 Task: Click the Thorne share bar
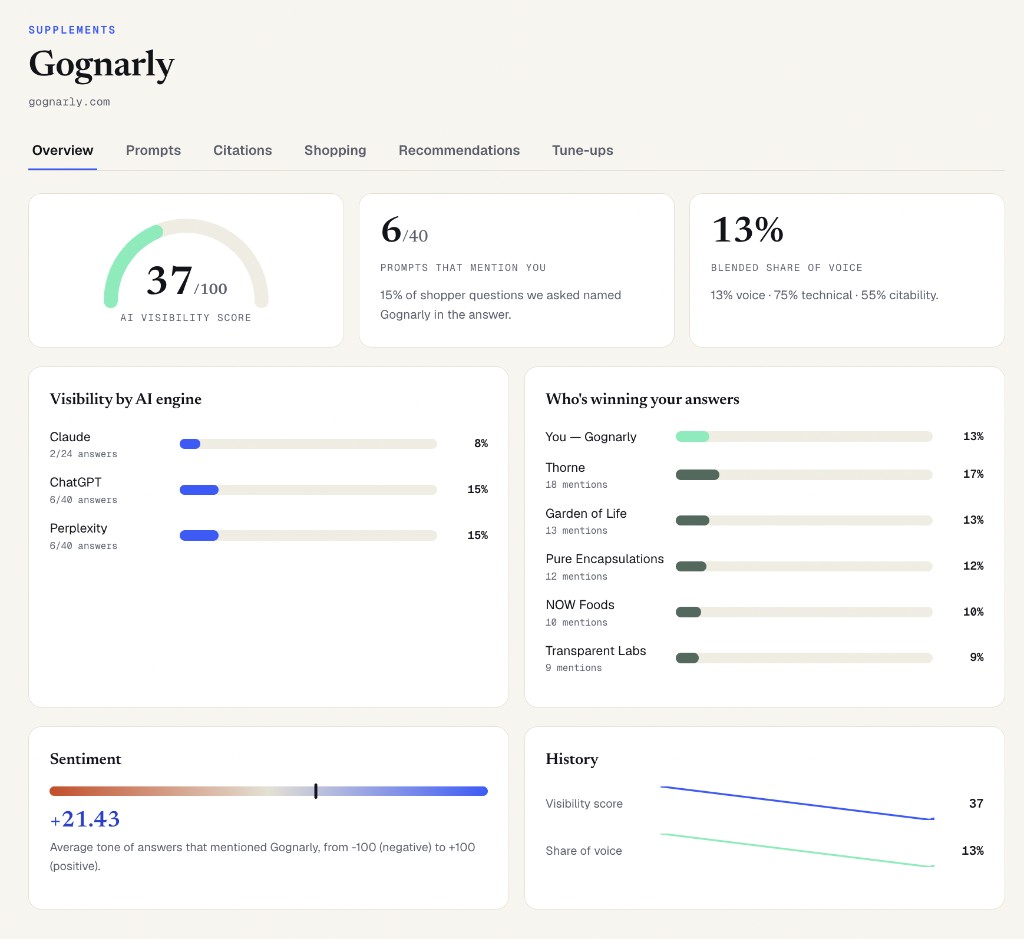click(804, 475)
